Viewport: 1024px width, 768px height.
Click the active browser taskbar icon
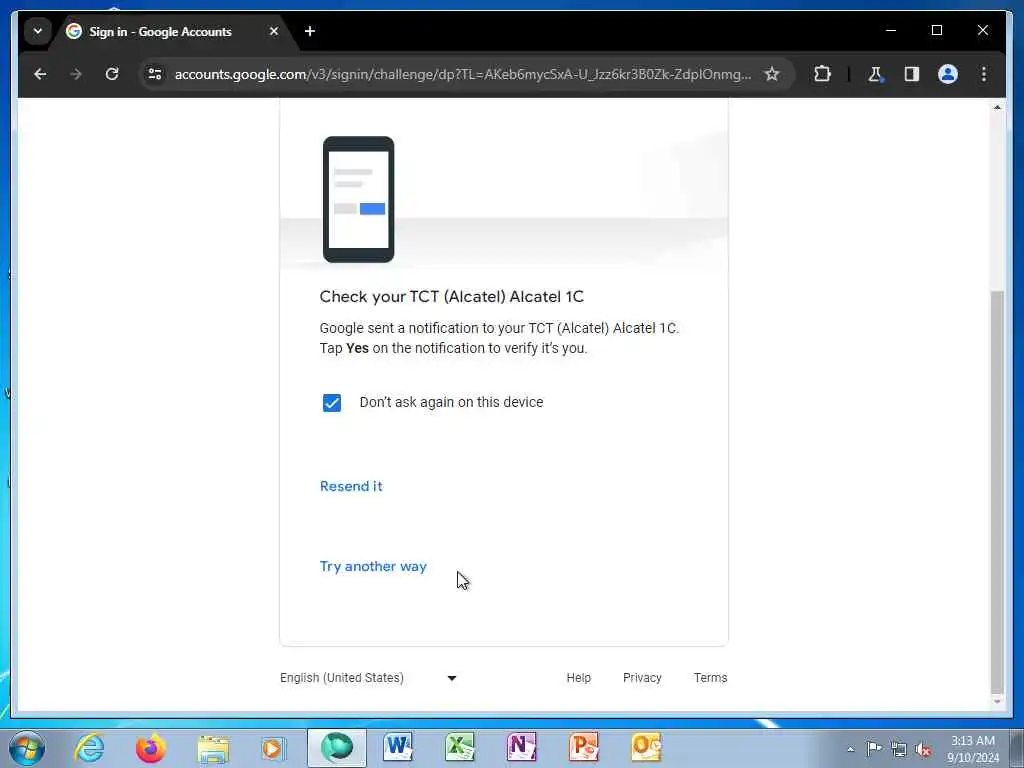337,748
